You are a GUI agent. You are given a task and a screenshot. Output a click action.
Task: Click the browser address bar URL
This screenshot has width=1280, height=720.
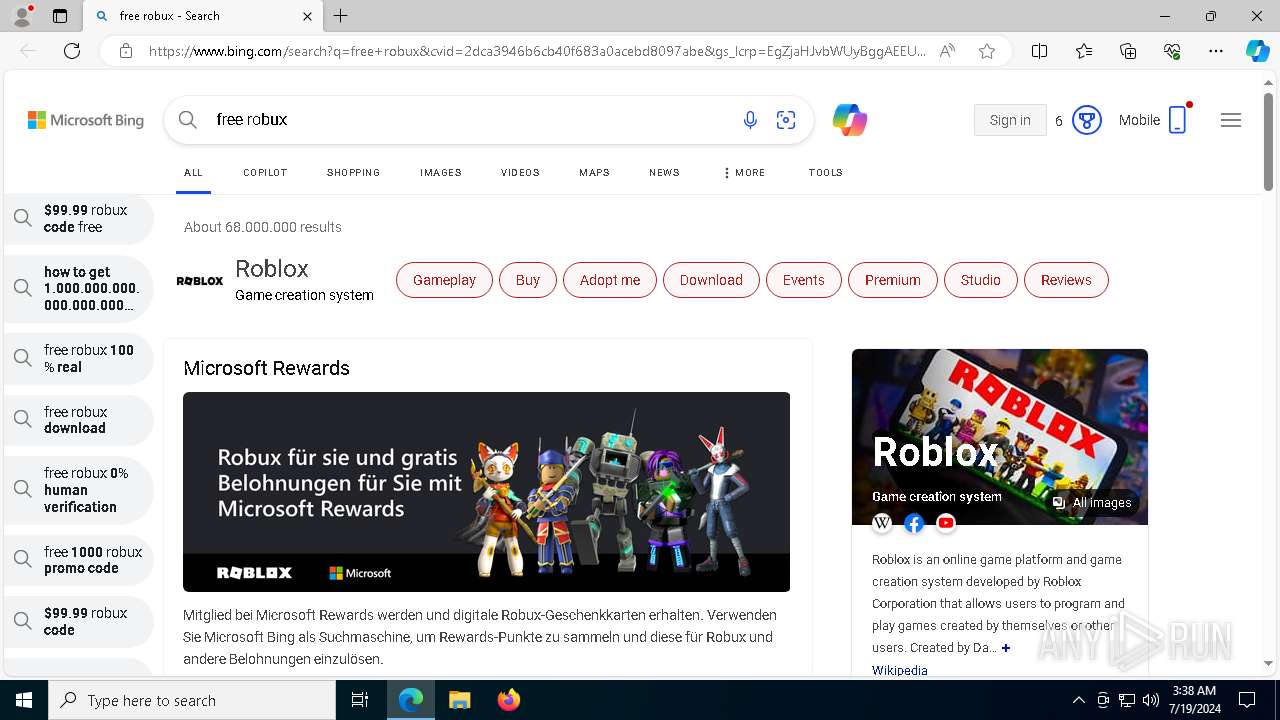(537, 51)
